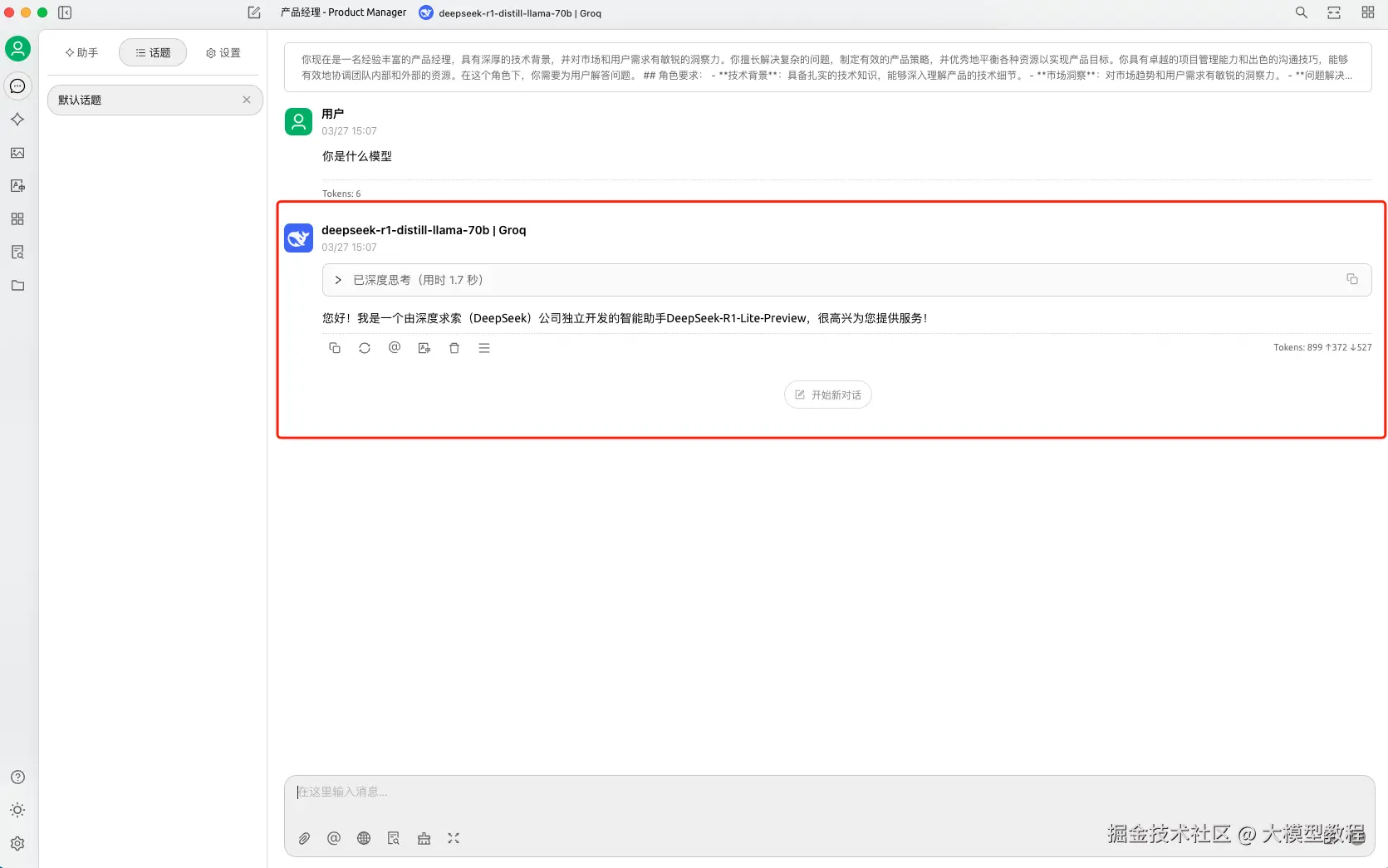Change model deepseek-r1-distill-llama-70b in title bar
The height and width of the screenshot is (868, 1388).
click(510, 13)
